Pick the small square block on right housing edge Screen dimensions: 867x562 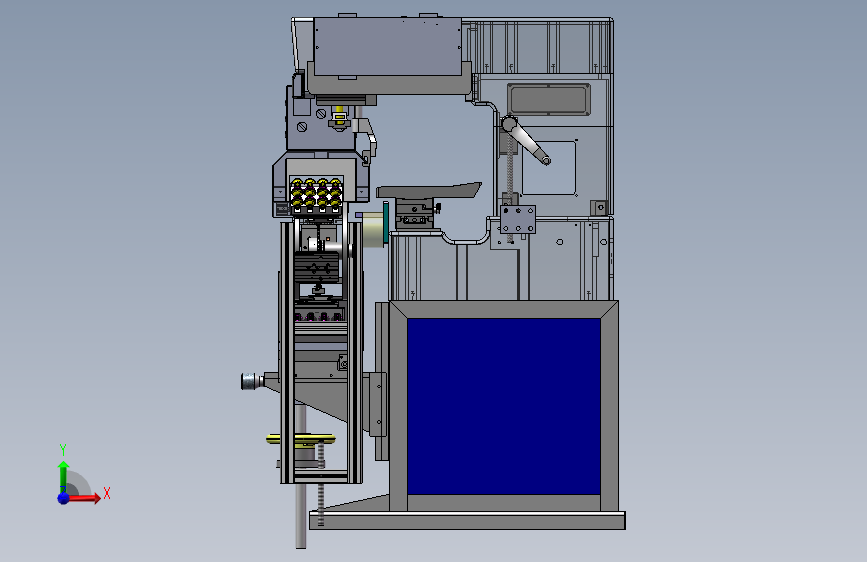(599, 207)
